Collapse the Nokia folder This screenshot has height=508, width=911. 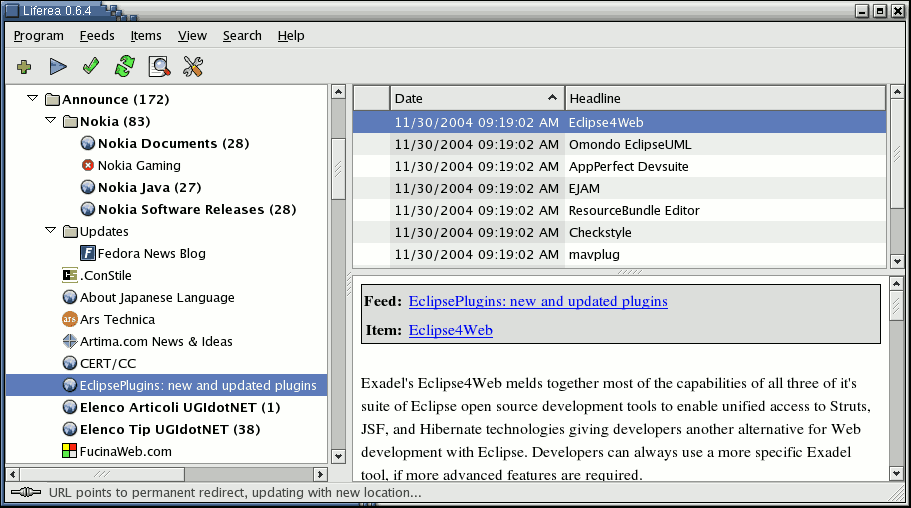[51, 120]
